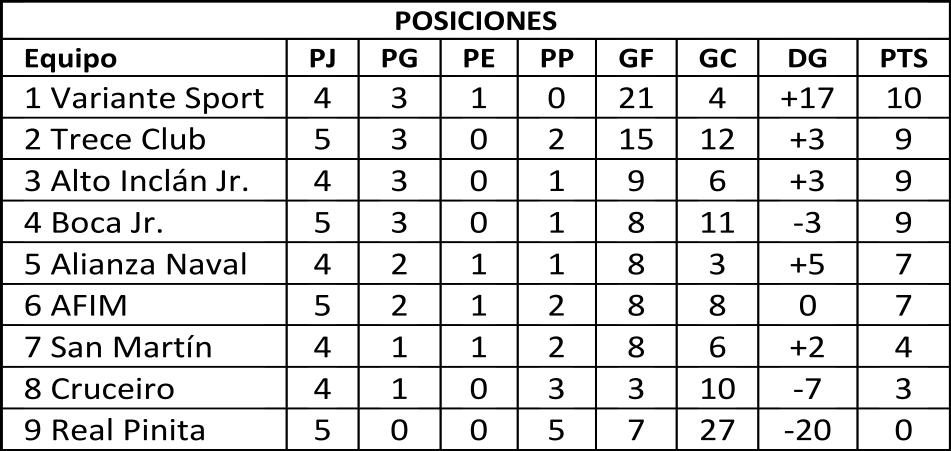Click the GF column header

[636, 59]
